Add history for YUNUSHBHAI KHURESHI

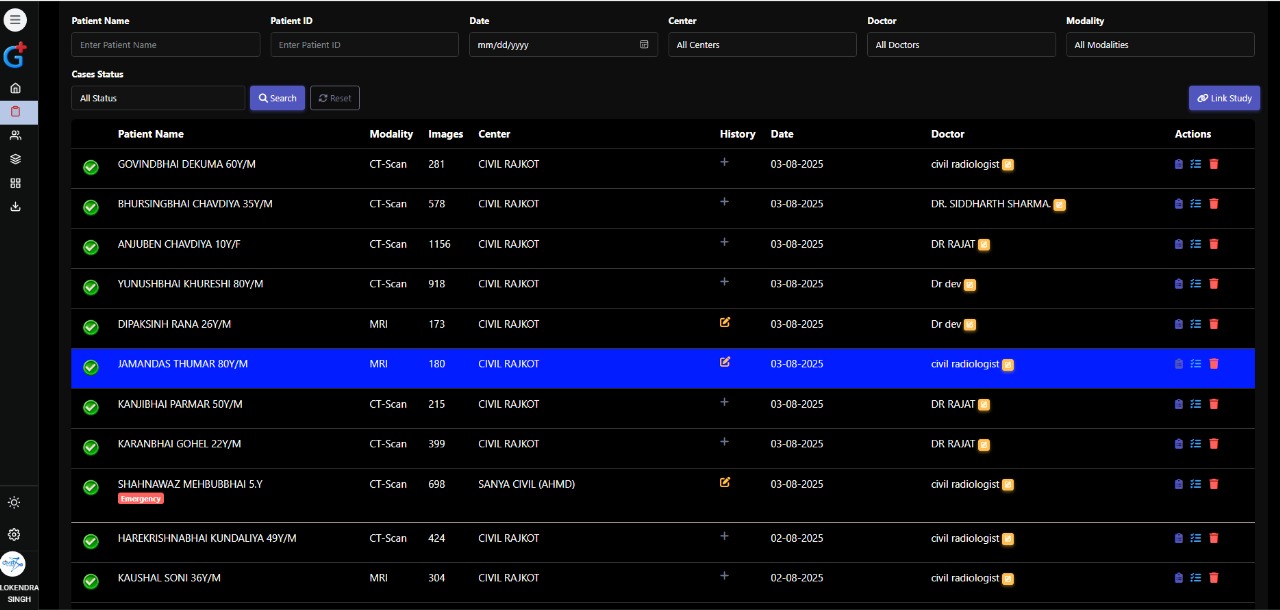tap(725, 282)
